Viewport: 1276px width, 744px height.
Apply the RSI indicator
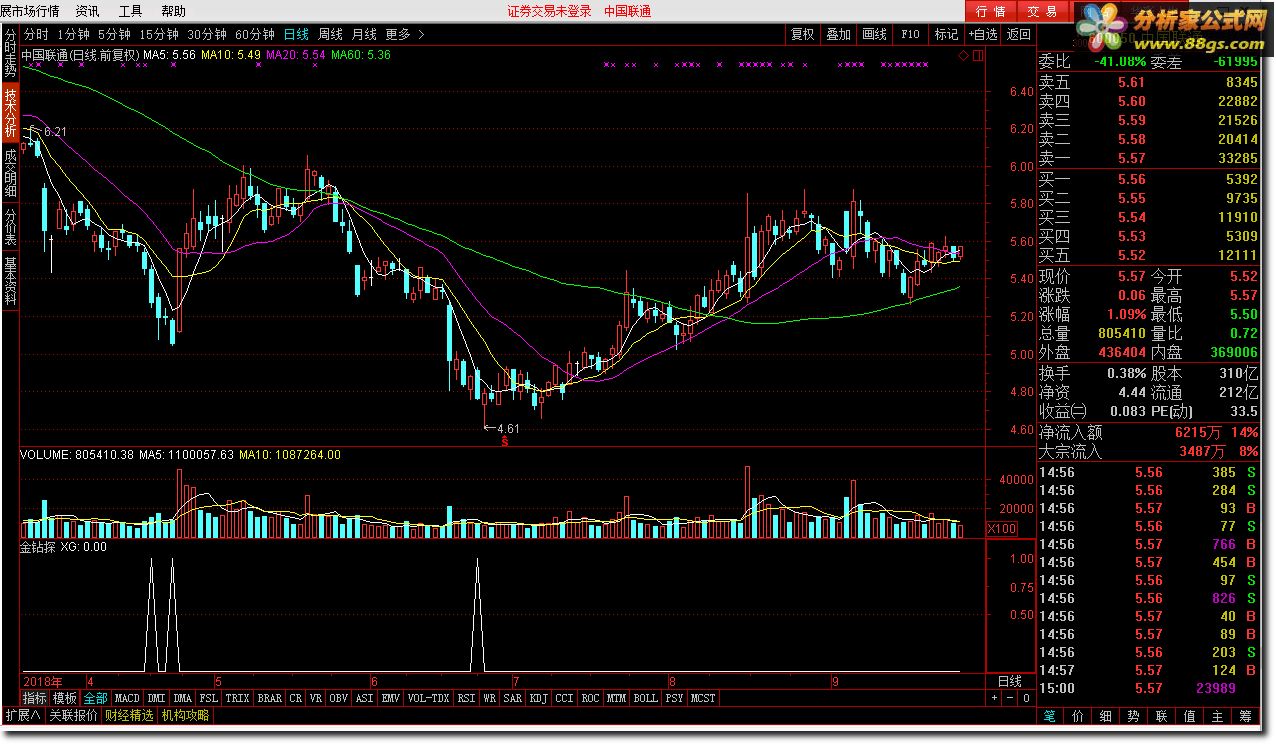(x=467, y=698)
